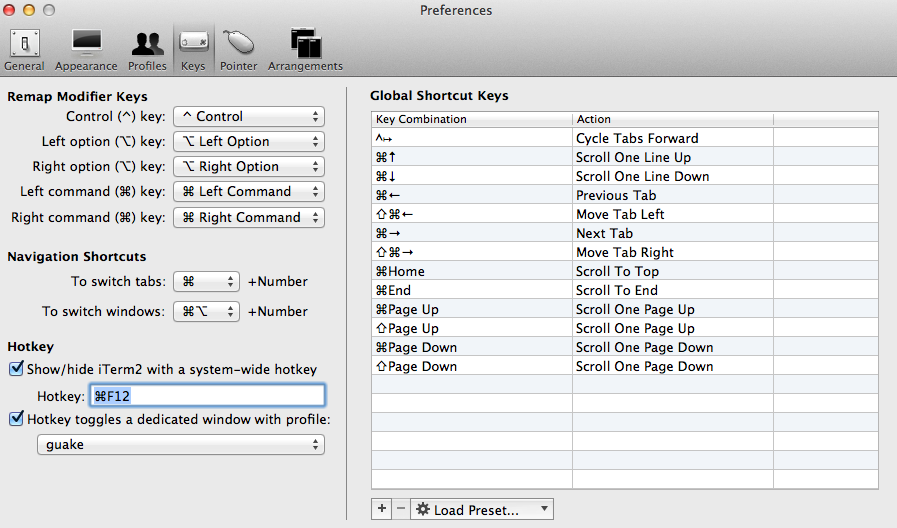Click the Action column header
This screenshot has width=897, height=528.
click(673, 119)
